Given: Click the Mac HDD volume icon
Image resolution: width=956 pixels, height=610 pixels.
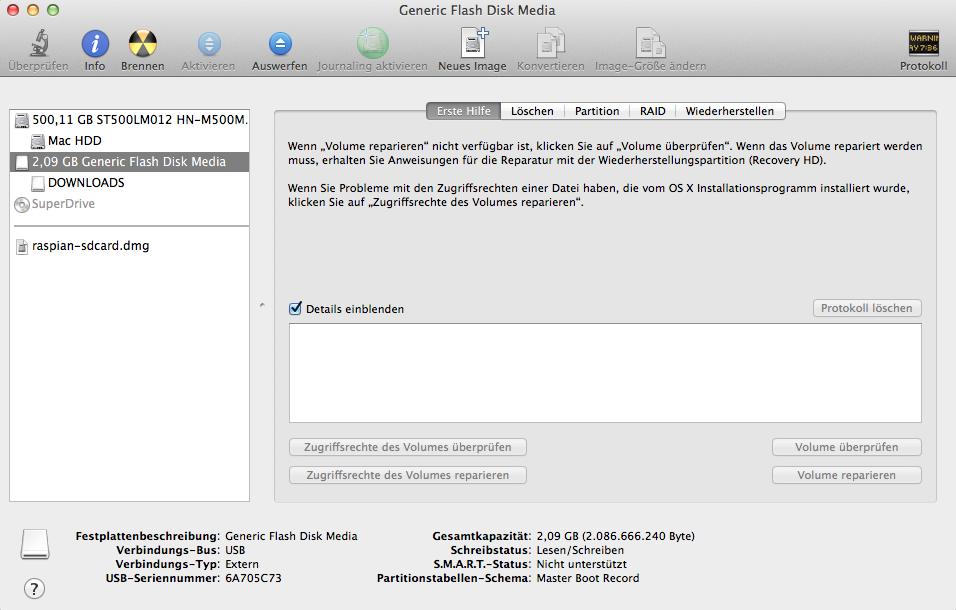Looking at the screenshot, I should pos(38,141).
